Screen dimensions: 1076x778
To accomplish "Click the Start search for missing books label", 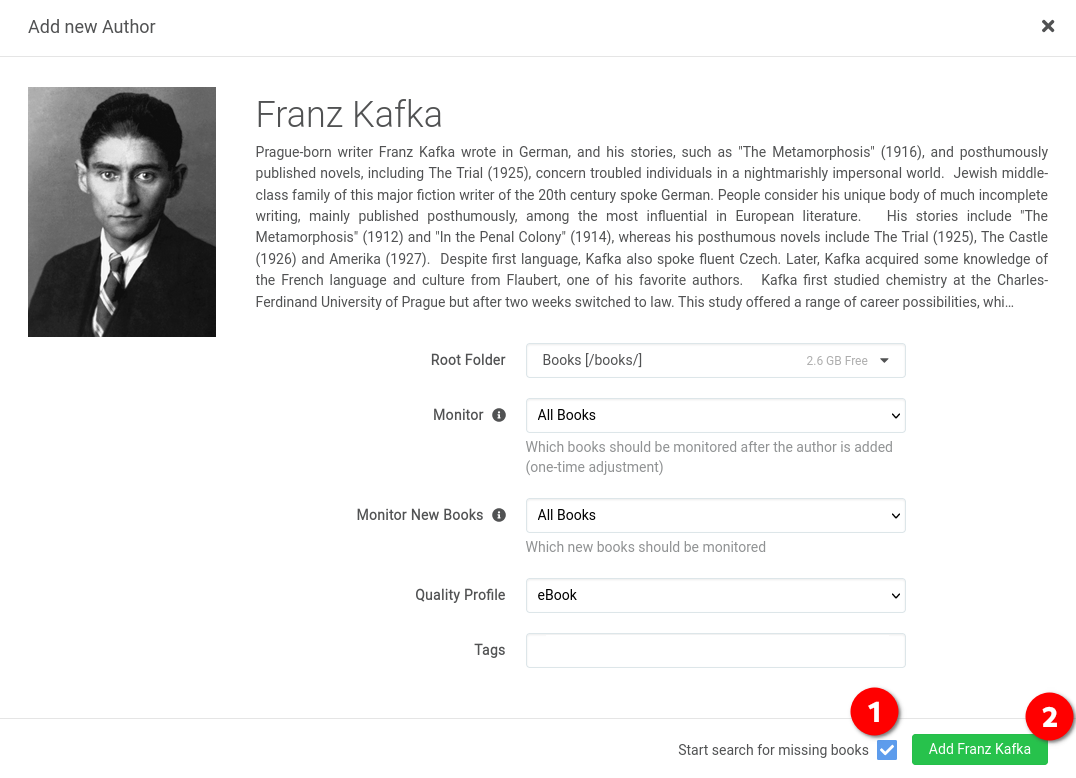I will pos(773,750).
